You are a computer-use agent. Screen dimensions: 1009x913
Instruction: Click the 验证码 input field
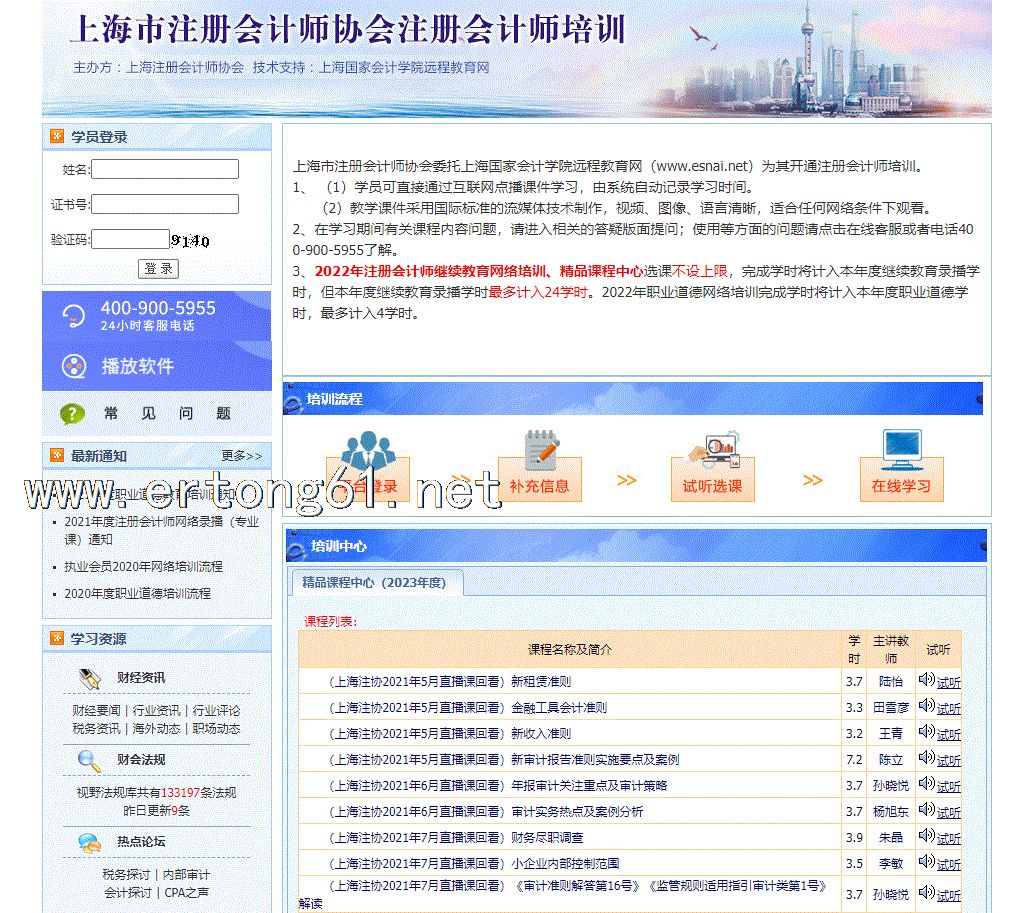pyautogui.click(x=130, y=239)
